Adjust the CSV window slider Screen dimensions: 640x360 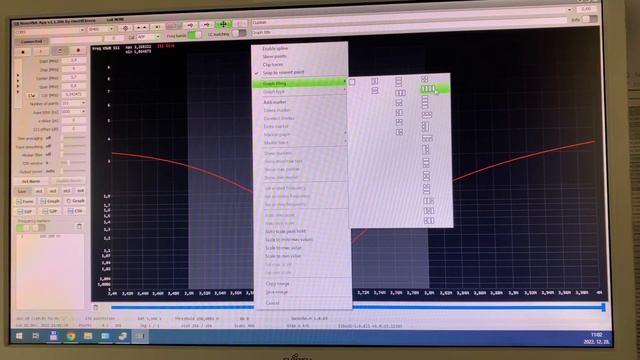(74, 162)
